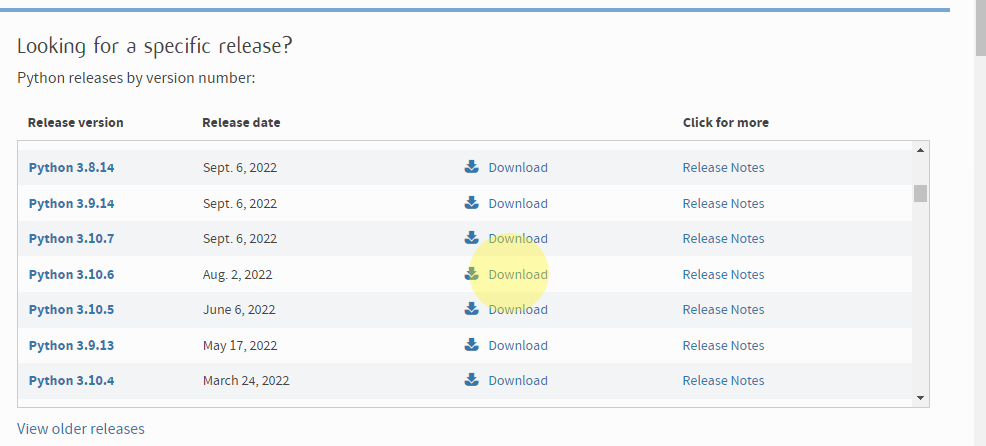The height and width of the screenshot is (446, 986).
Task: Open the Python 3.10.4 release link
Action: pyautogui.click(x=72, y=381)
